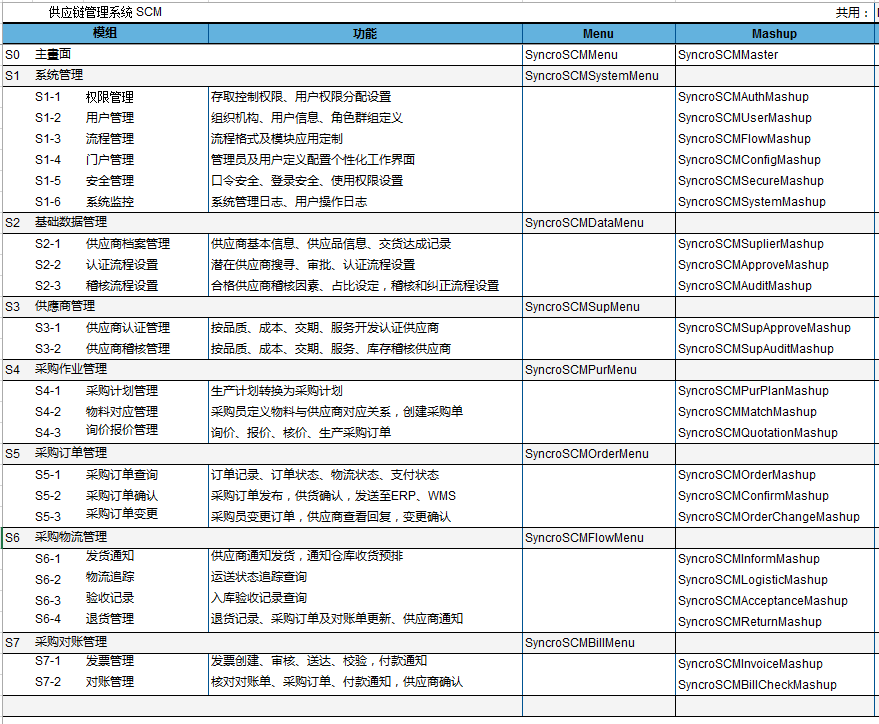Select the "流程格式及模块应用定制" cell

coord(276,139)
